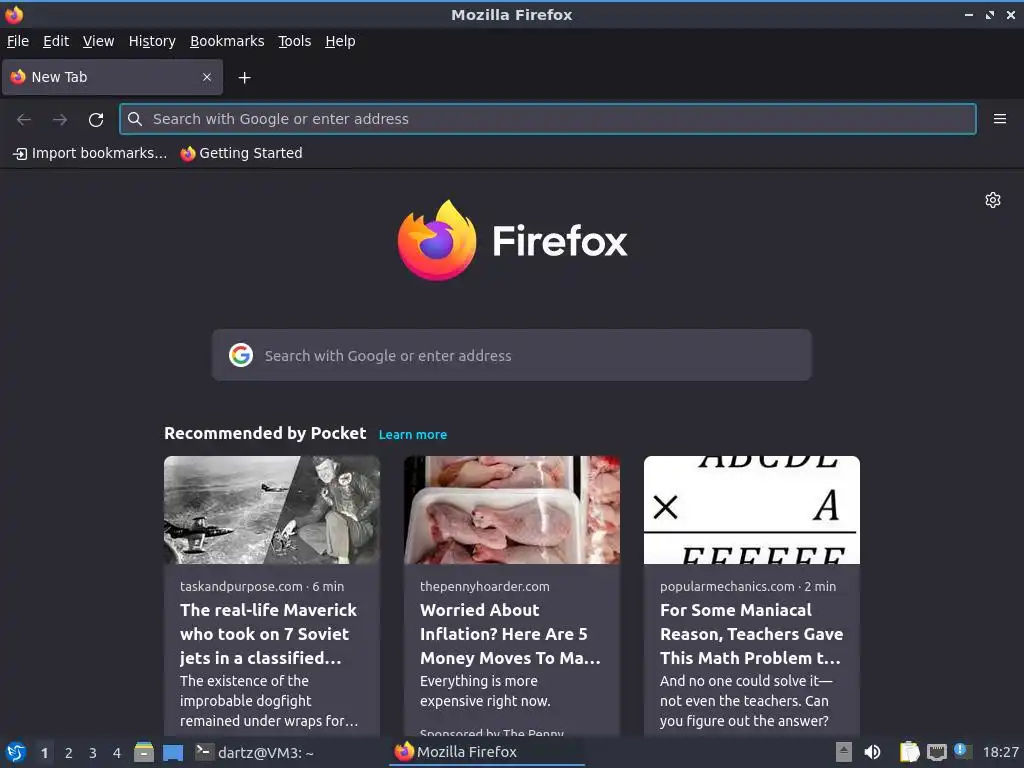The image size is (1024, 768).
Task: Click 'The existence of the improbable dogfight' description
Action: coord(269,701)
